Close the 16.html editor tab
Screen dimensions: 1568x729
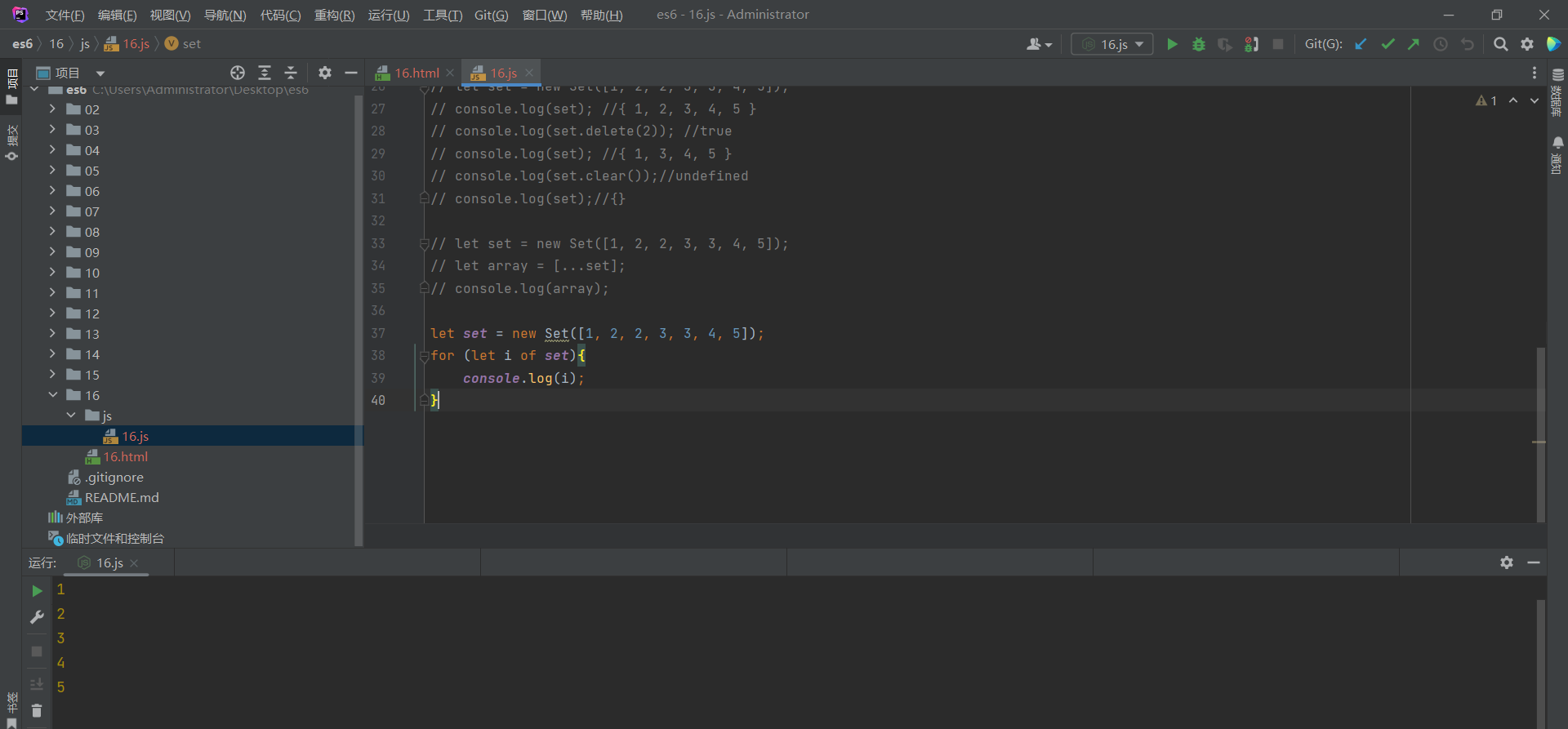pyautogui.click(x=450, y=73)
